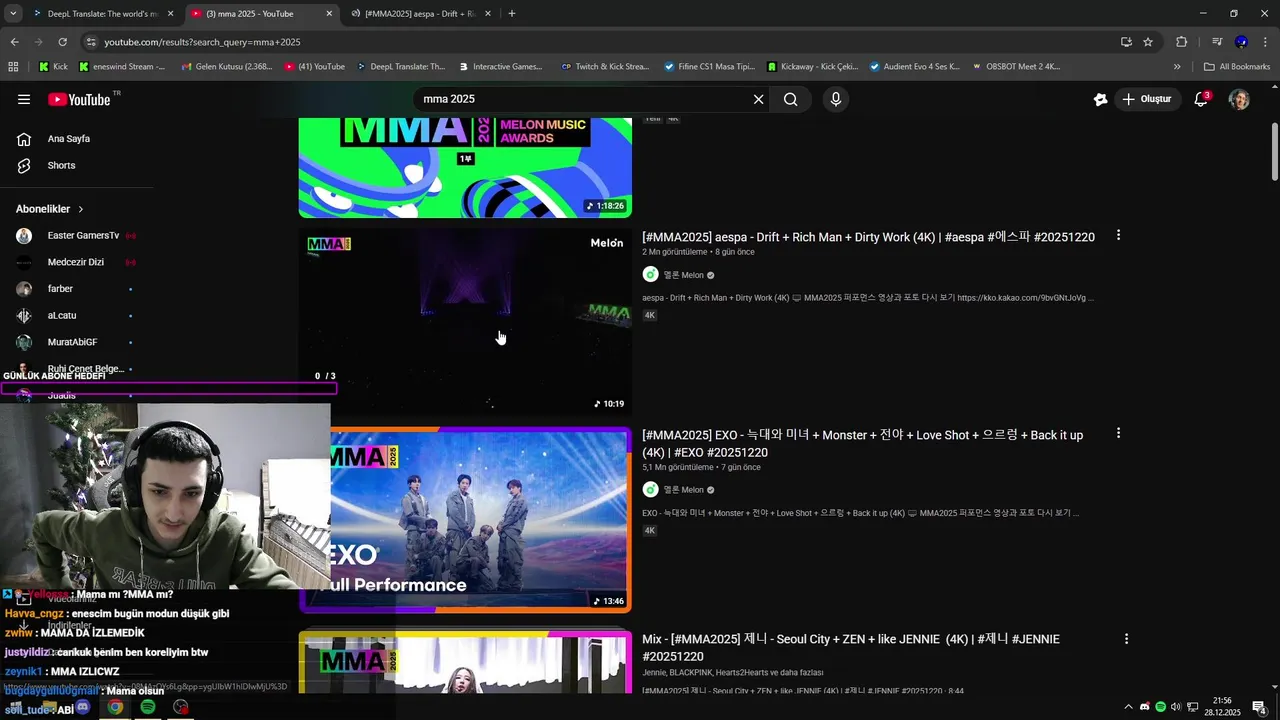Viewport: 1280px width, 720px height.
Task: Open Chrome extensions puzzle icon
Action: (1181, 42)
